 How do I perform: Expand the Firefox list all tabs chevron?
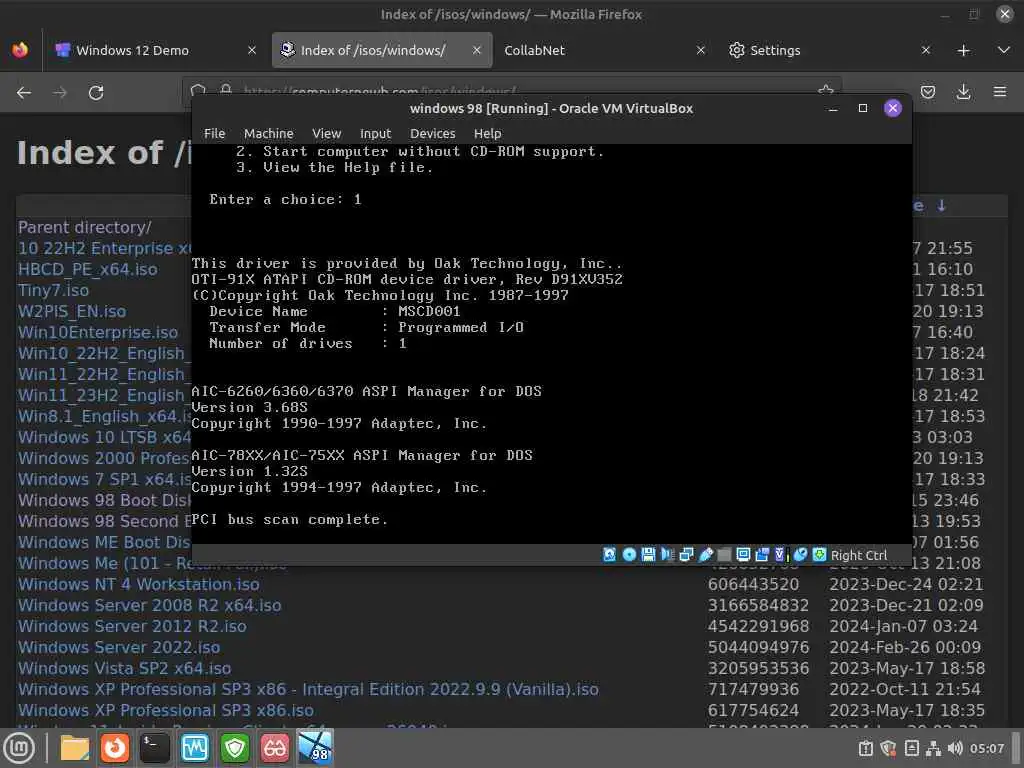pos(1004,50)
